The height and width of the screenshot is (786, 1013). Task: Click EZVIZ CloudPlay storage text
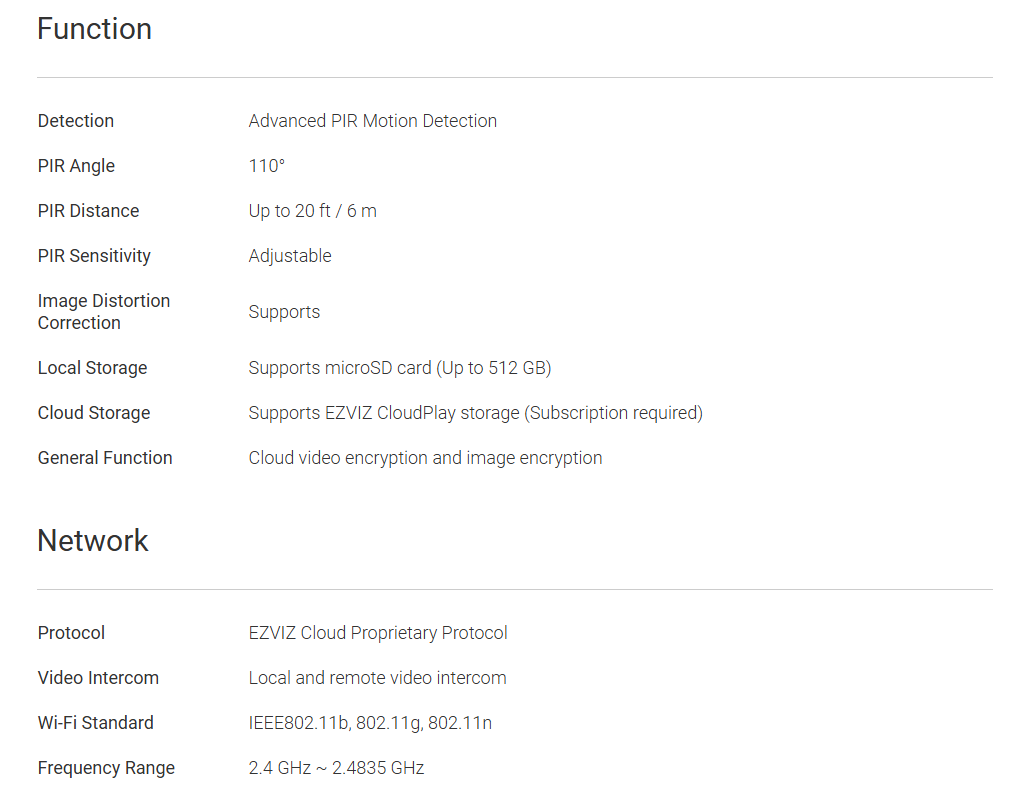point(475,413)
